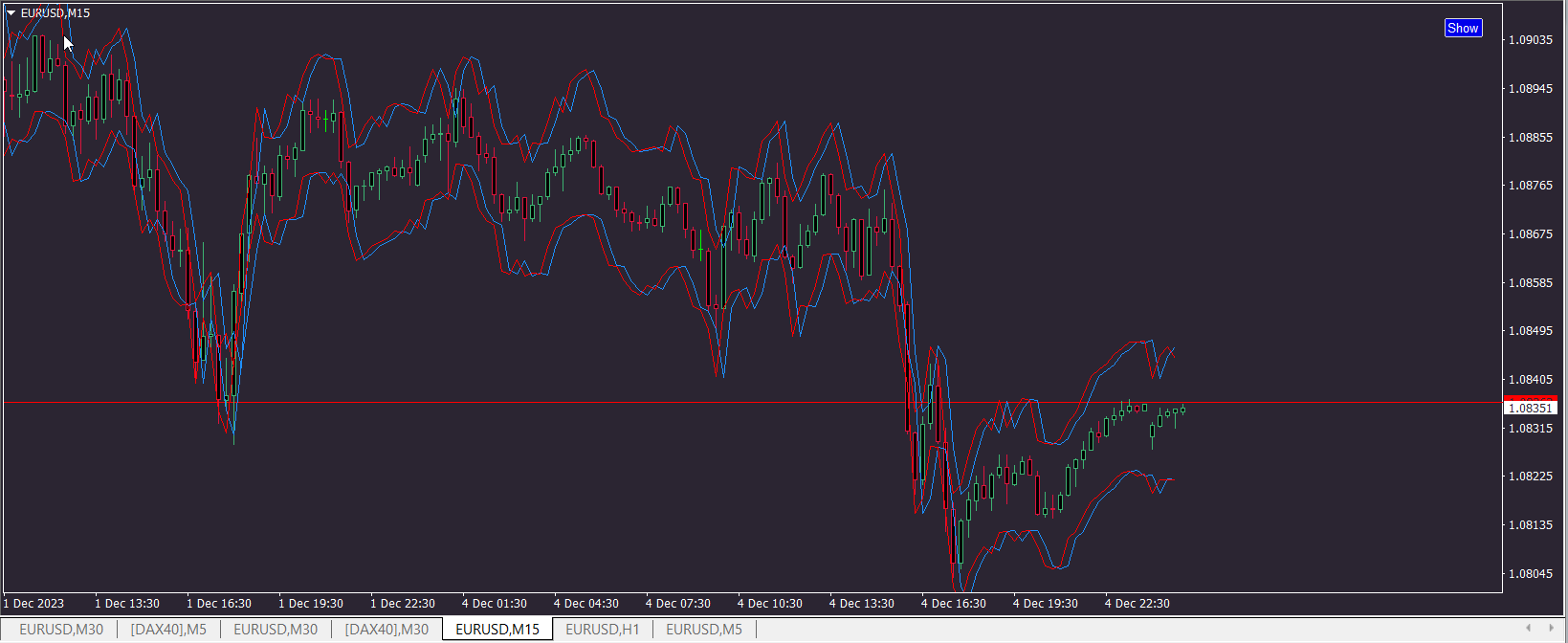
Task: Click the 1 Dec 16:30 time label
Action: 219,604
